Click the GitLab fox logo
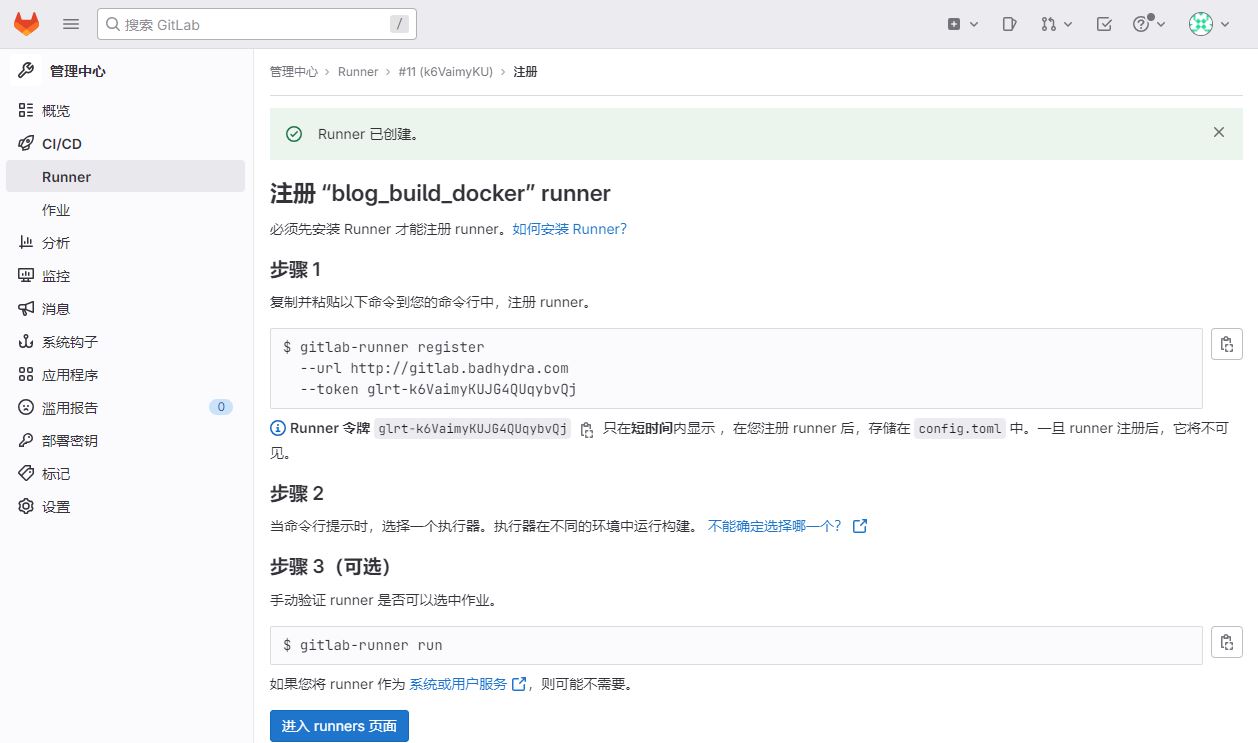1258x743 pixels. click(x=27, y=24)
